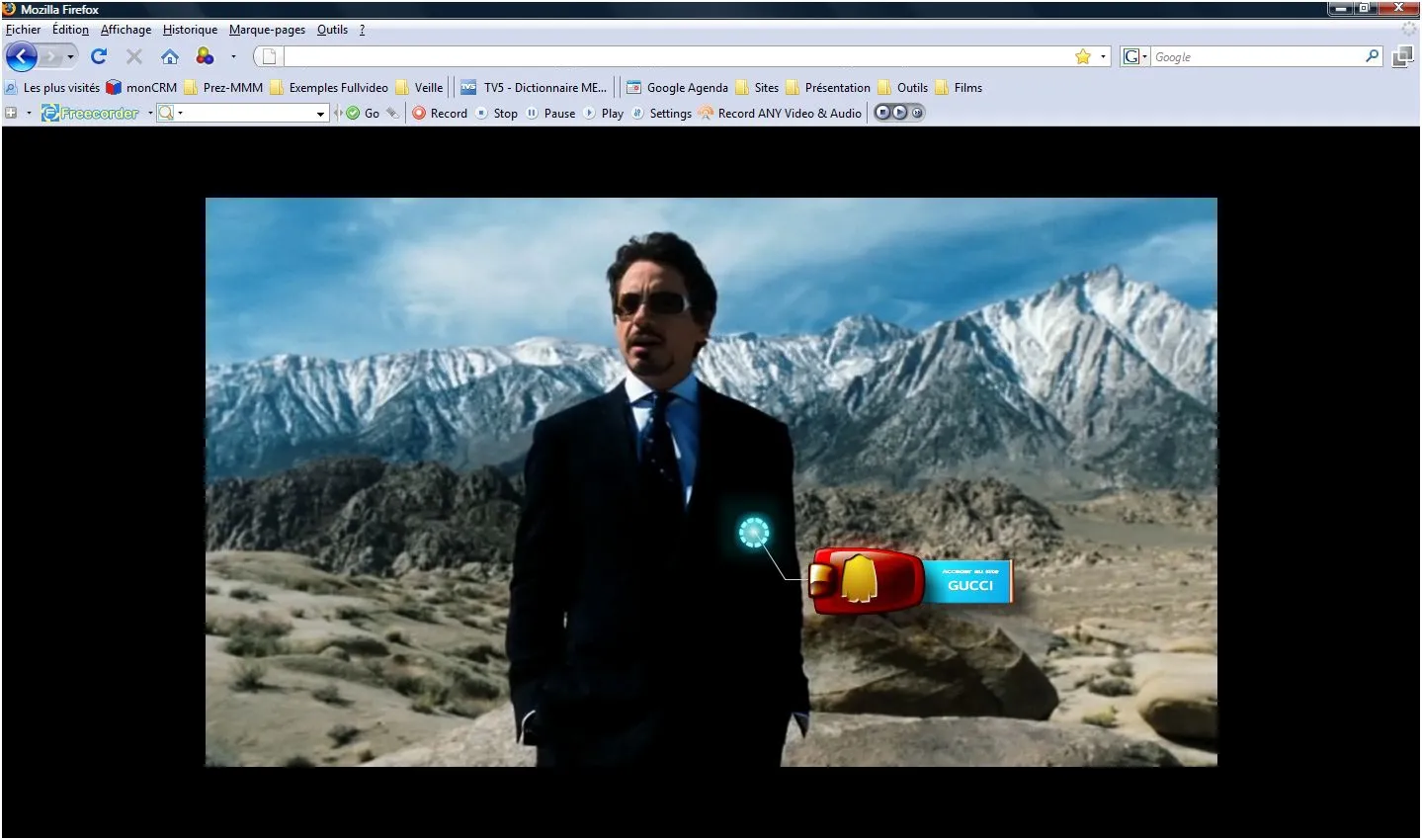Open dropdown next to colorful balls icon
This screenshot has width=1422, height=840.
233,57
